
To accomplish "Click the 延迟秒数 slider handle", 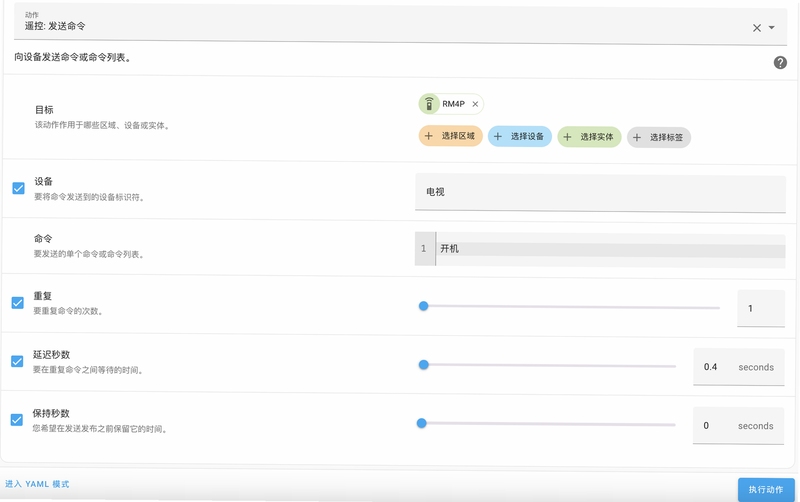I will [x=423, y=365].
